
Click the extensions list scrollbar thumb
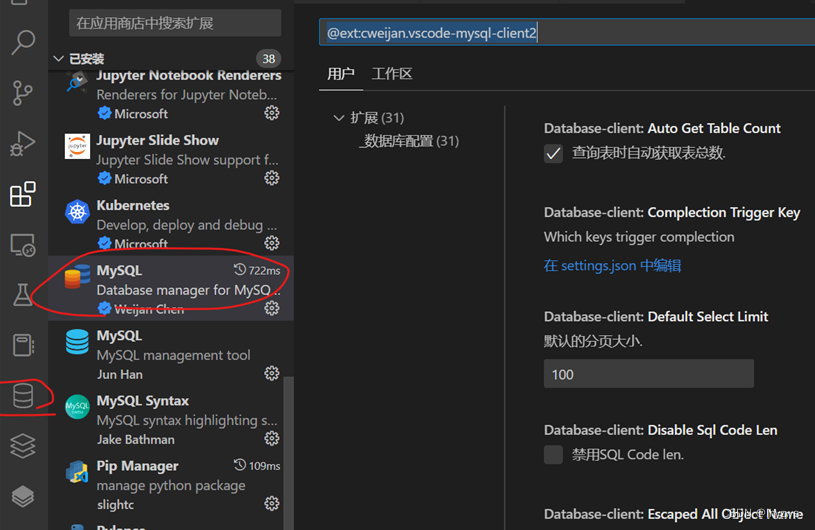289,453
